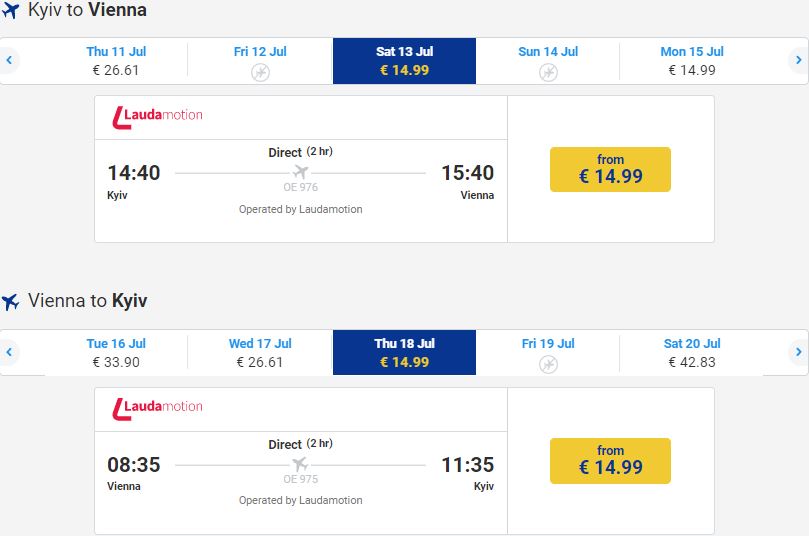Show later outbound dates with right chevron
This screenshot has height=536, width=809.
[798, 60]
